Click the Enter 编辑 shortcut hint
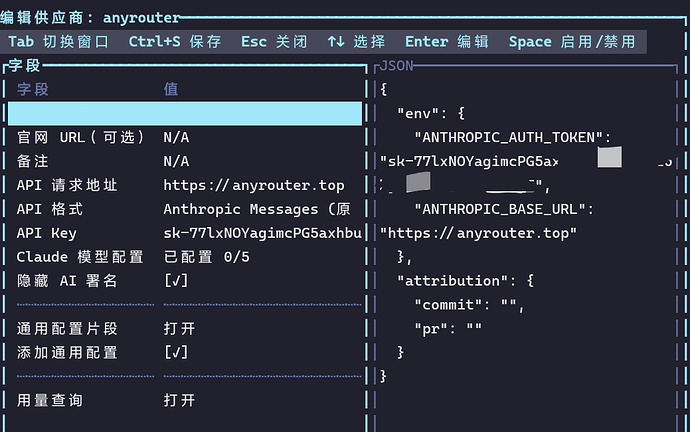Viewport: 690px width, 432px height. point(447,42)
